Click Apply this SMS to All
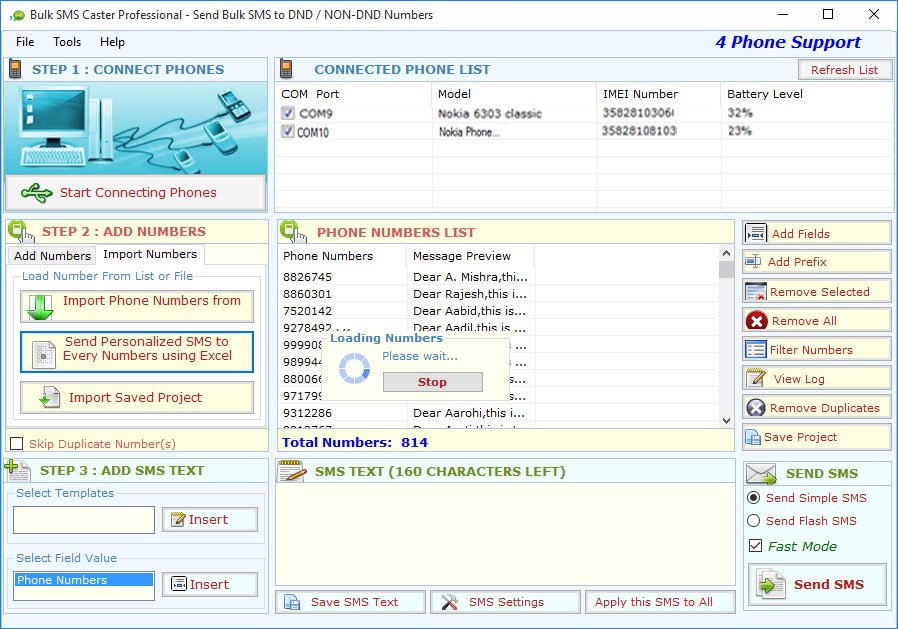 660,602
